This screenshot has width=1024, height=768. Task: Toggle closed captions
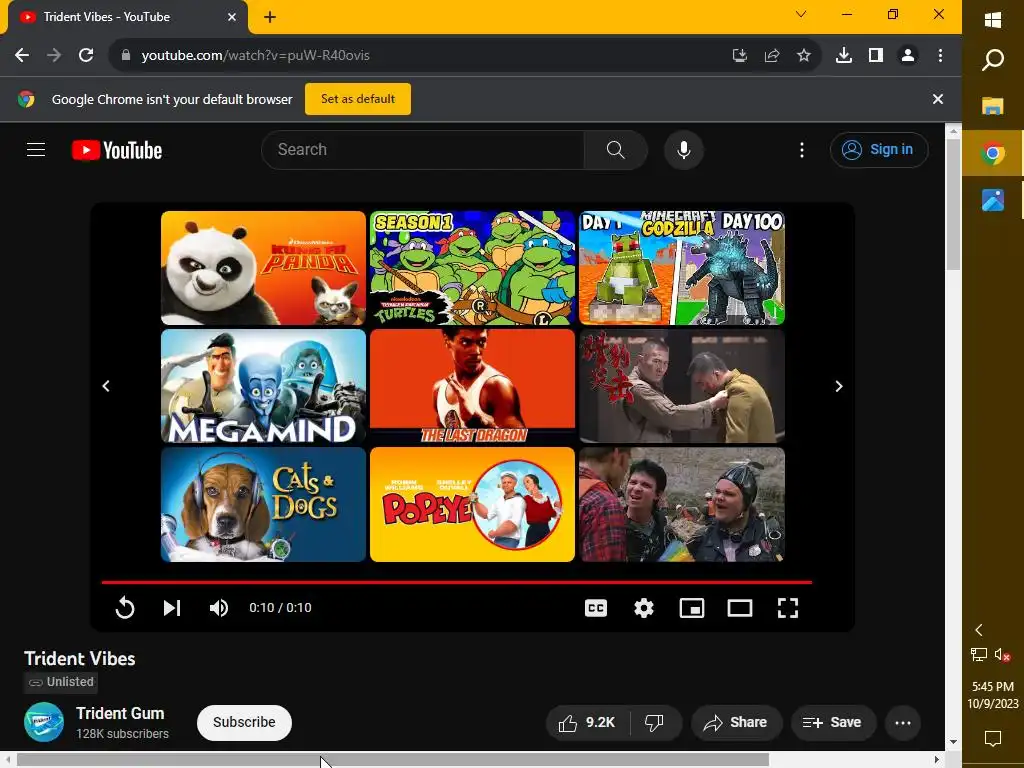[x=596, y=608]
